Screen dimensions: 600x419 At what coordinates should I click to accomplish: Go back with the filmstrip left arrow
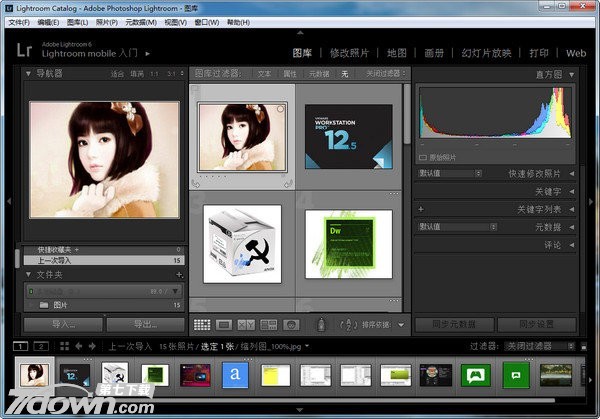(79, 346)
